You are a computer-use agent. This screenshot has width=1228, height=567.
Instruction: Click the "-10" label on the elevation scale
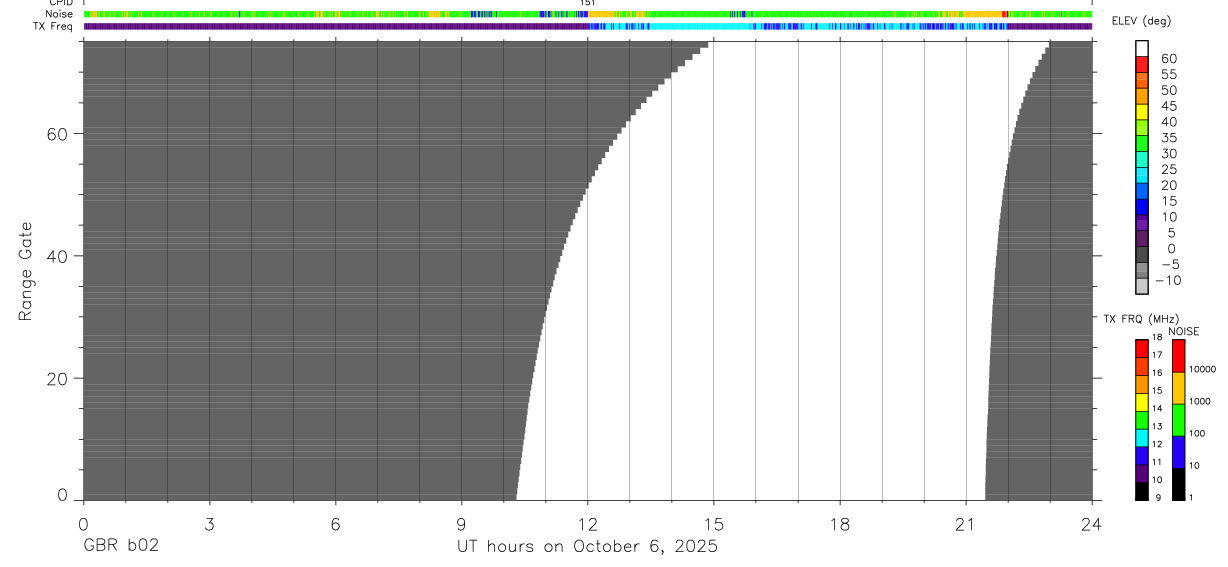(1168, 280)
